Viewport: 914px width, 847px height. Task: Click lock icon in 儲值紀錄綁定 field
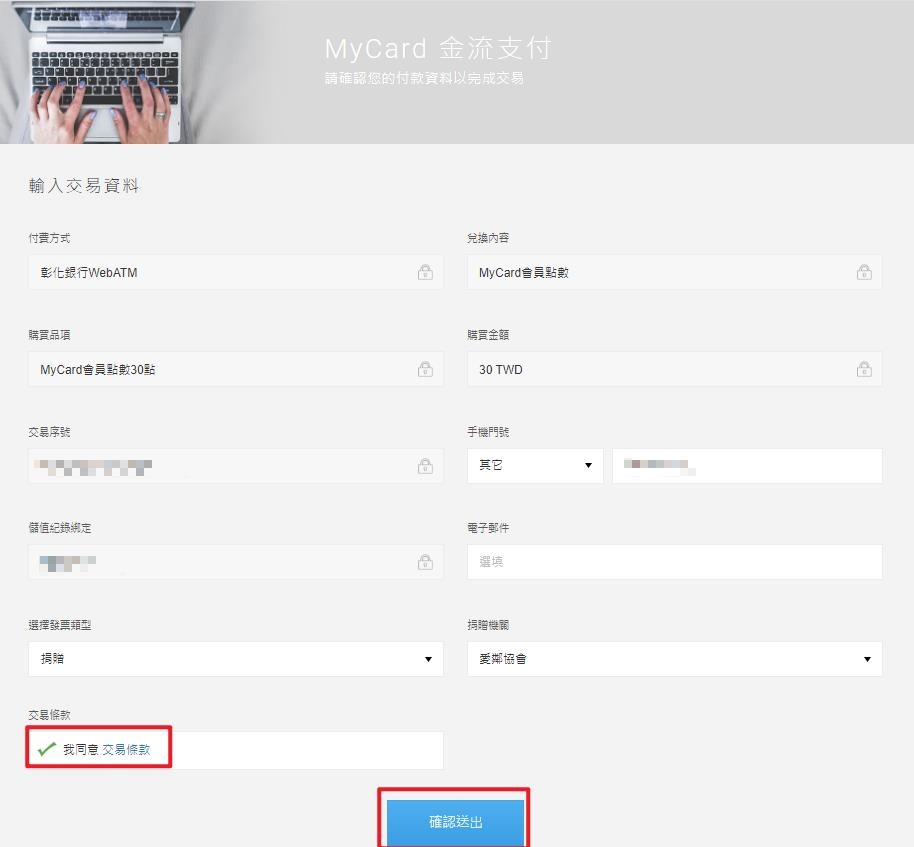(425, 563)
